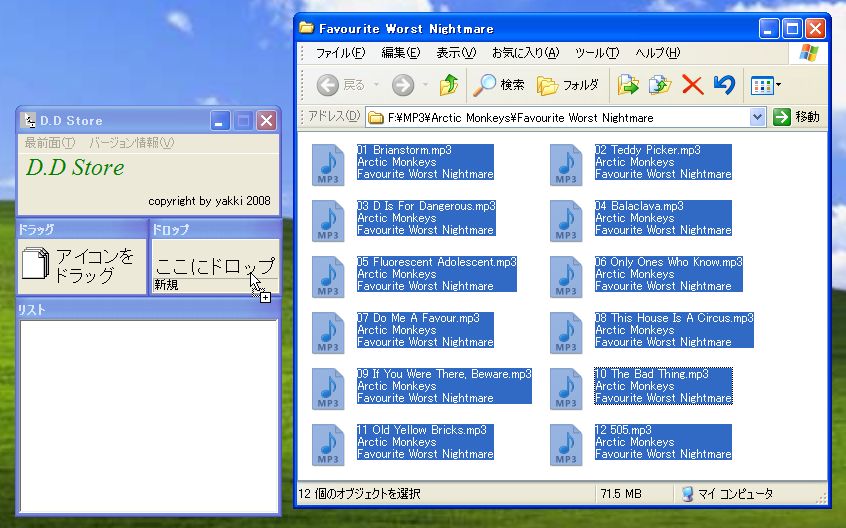Select file name 03 D Is For Dangerous.mp3

(426, 206)
